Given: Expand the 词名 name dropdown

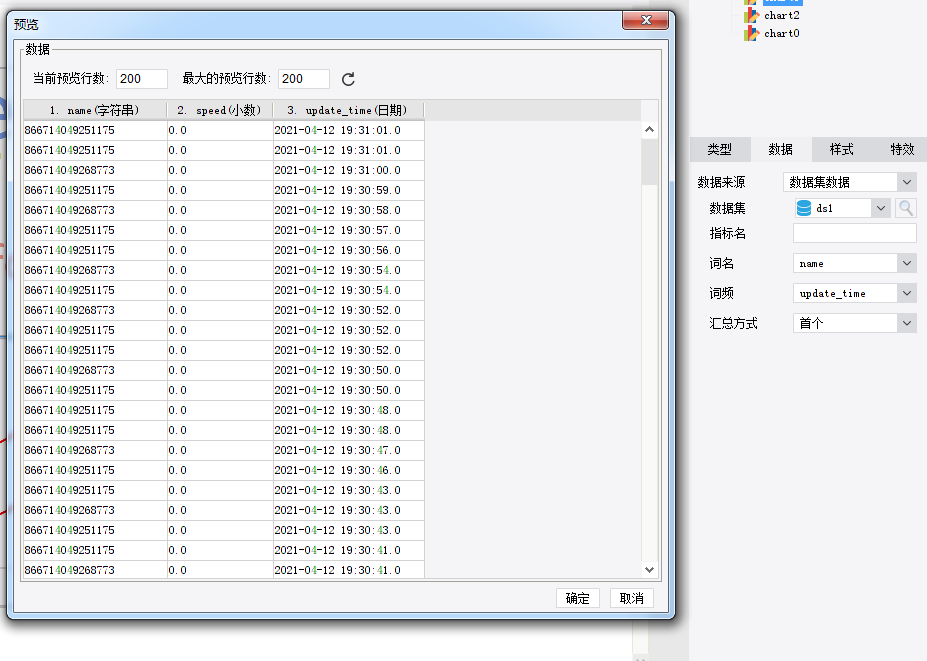Looking at the screenshot, I should pos(907,263).
